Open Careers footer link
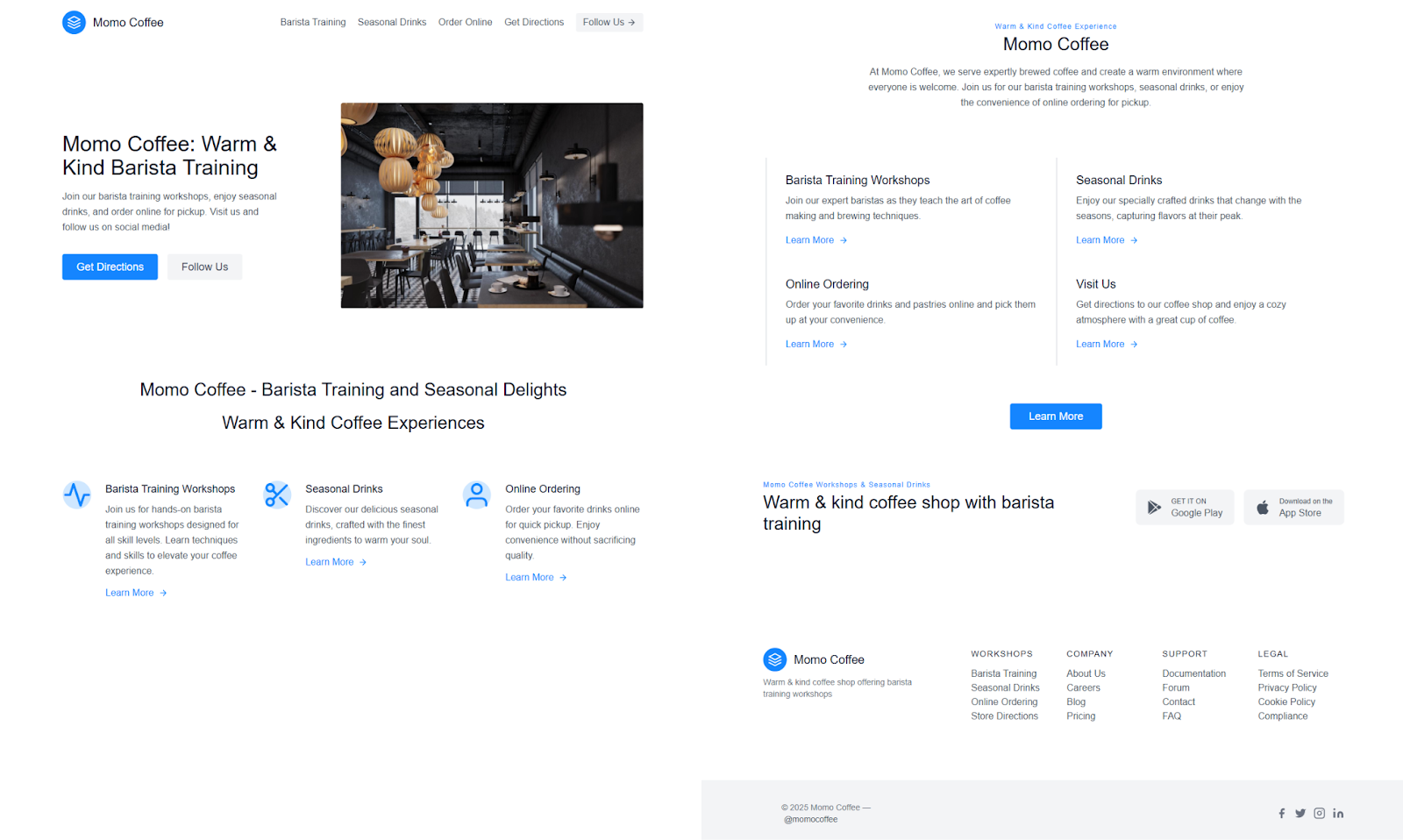Viewport: 1403px width, 840px height. pyautogui.click(x=1083, y=687)
